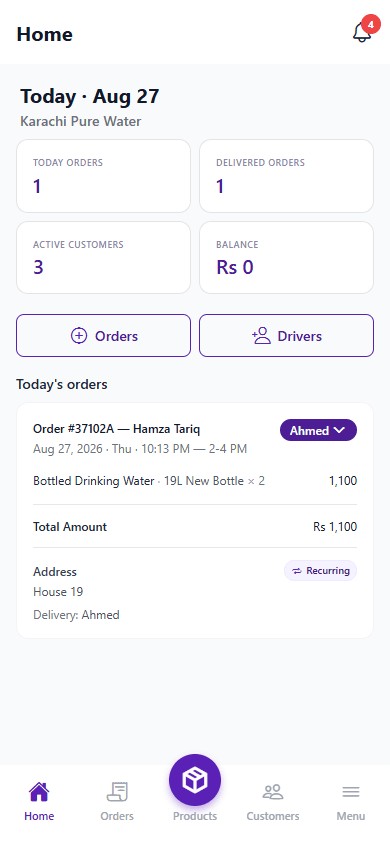Select the Active Customers card
390x844 pixels.
103,258
